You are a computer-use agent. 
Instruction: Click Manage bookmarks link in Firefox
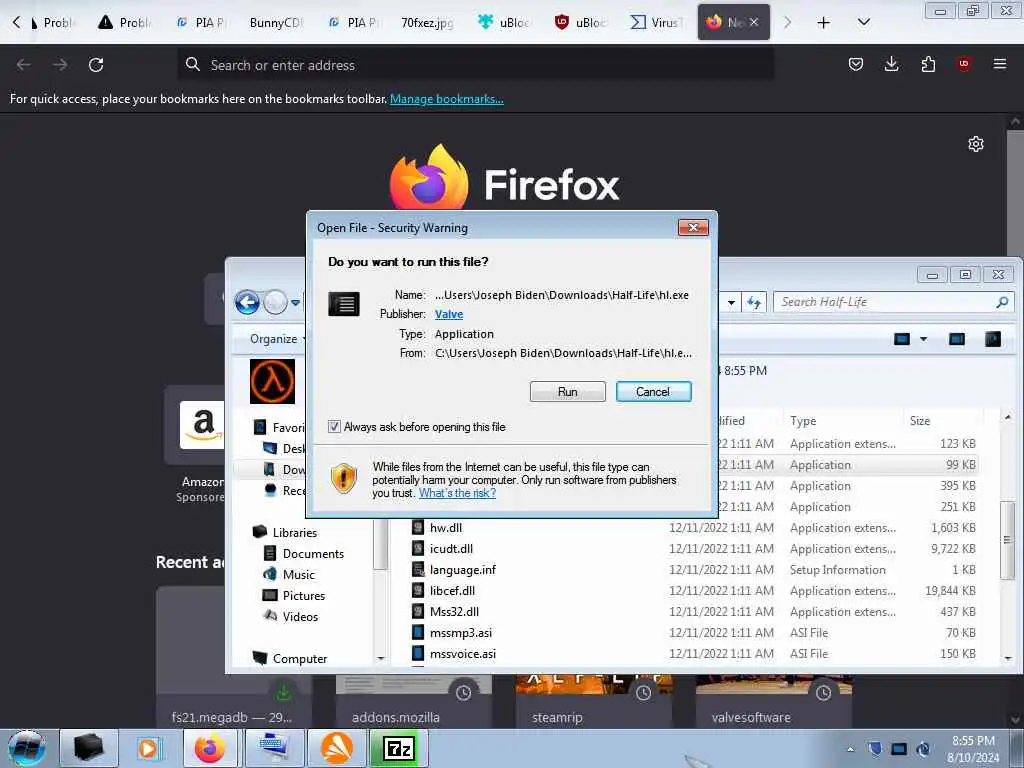(447, 99)
